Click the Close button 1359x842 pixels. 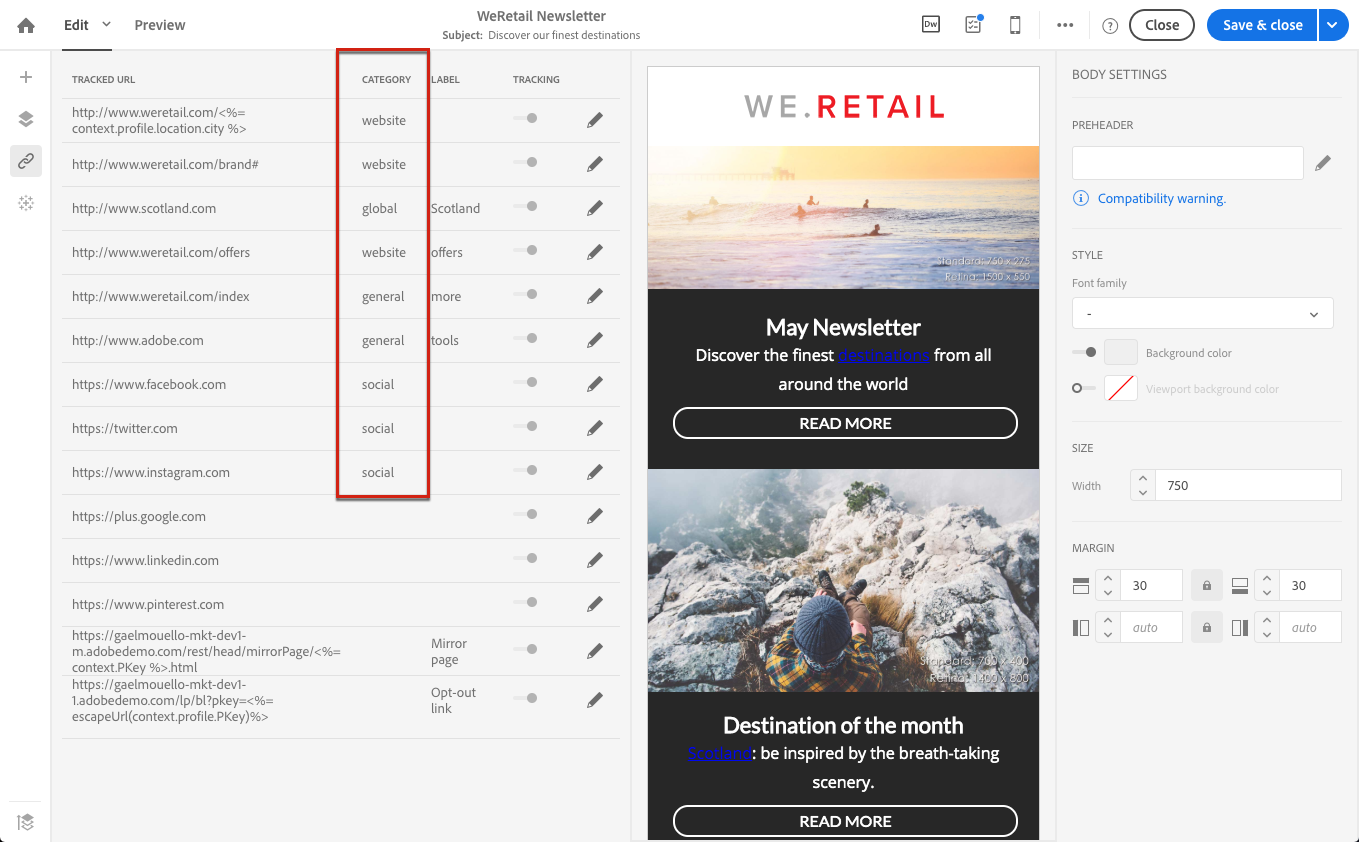(x=1162, y=25)
